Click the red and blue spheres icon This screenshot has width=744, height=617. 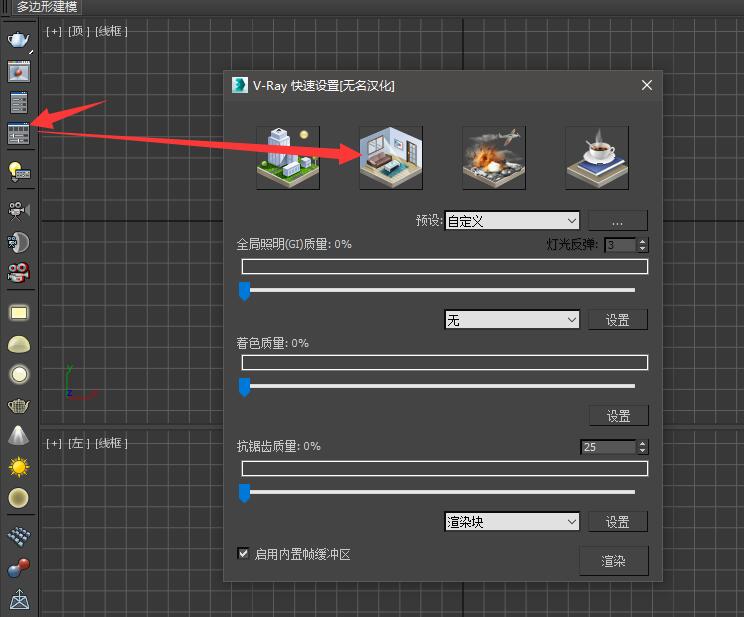(x=19, y=568)
